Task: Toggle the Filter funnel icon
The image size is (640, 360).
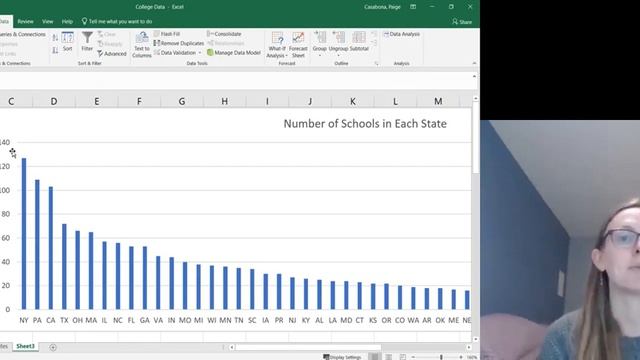Action: tap(87, 41)
